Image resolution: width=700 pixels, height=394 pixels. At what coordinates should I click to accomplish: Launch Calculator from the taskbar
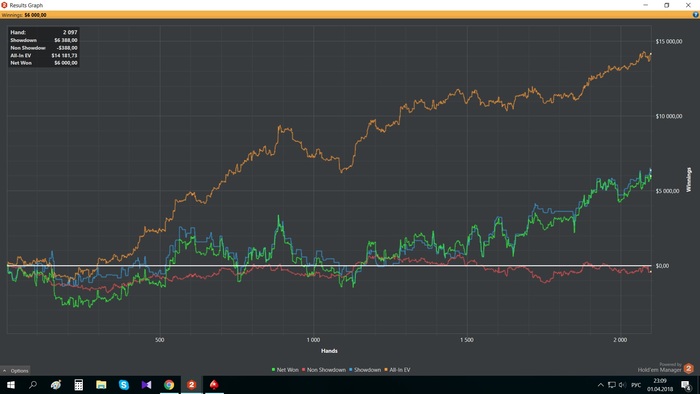pos(79,385)
